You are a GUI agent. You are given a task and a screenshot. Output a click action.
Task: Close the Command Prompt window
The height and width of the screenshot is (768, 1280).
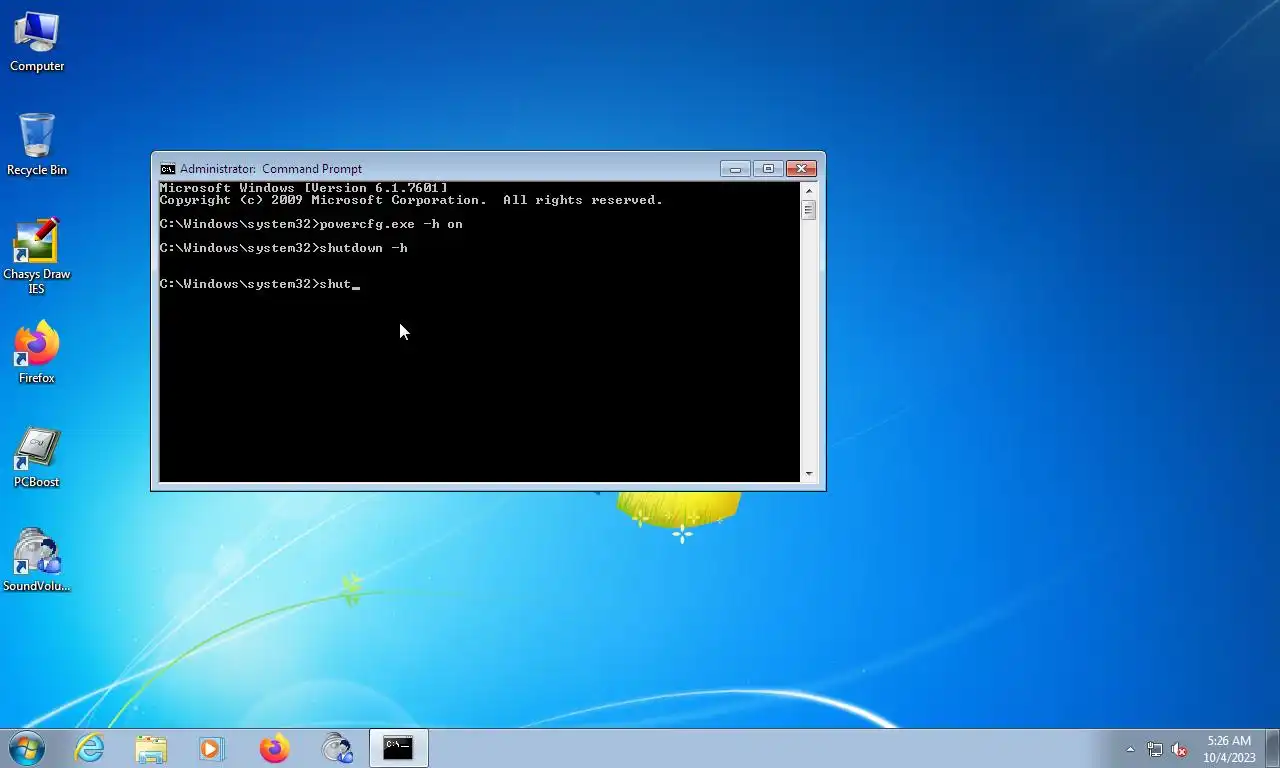pyautogui.click(x=801, y=169)
